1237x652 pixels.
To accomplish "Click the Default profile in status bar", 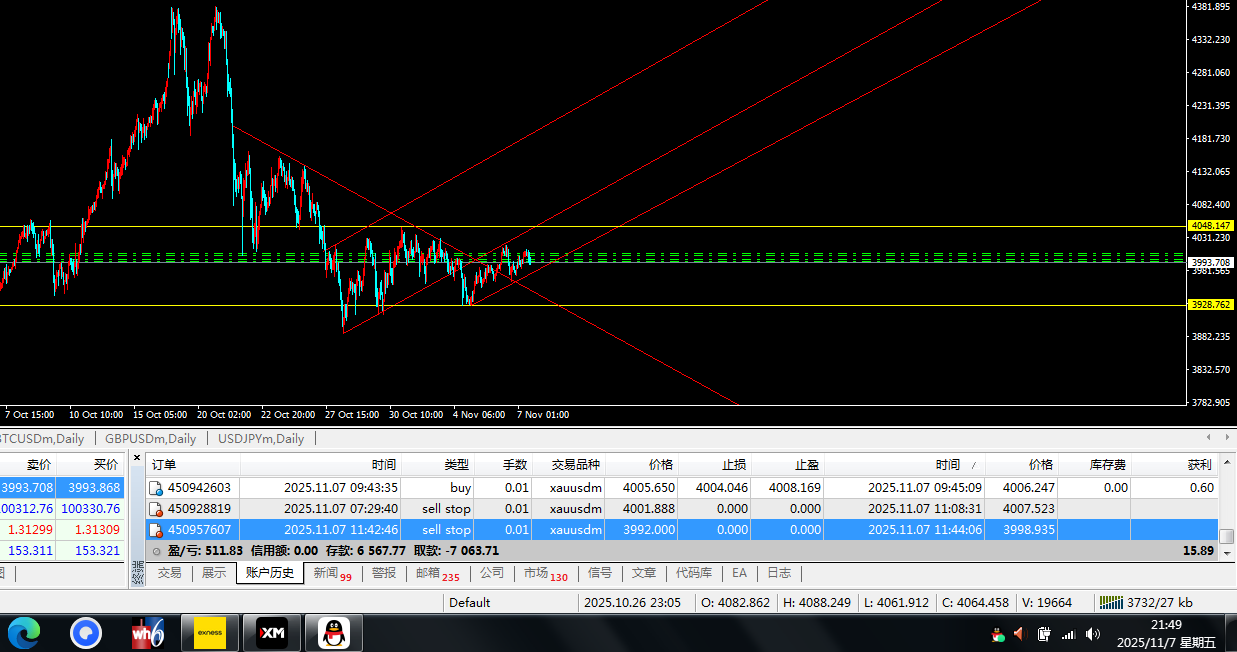I will coord(470,602).
